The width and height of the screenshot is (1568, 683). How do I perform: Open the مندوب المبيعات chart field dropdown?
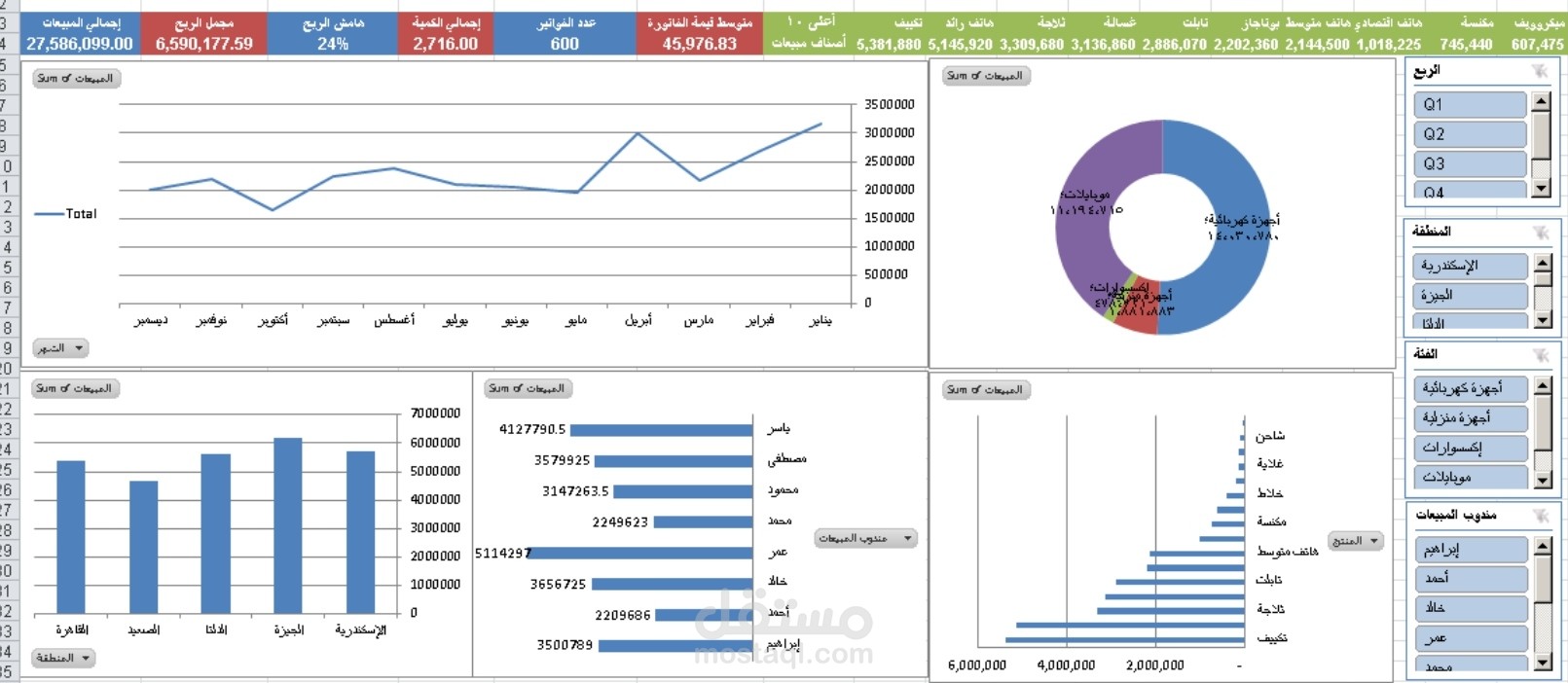(866, 538)
